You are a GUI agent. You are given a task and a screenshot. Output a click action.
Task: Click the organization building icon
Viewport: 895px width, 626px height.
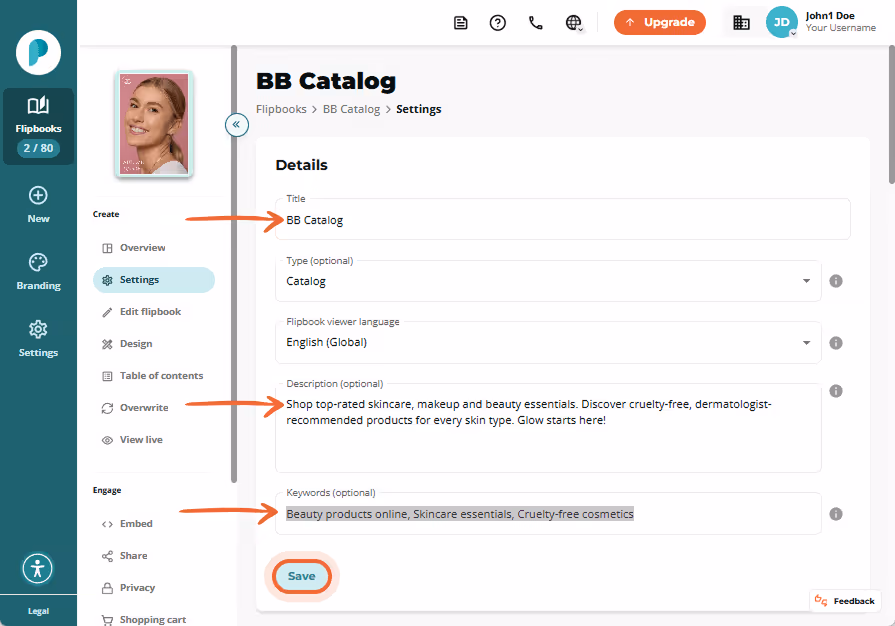tap(741, 23)
